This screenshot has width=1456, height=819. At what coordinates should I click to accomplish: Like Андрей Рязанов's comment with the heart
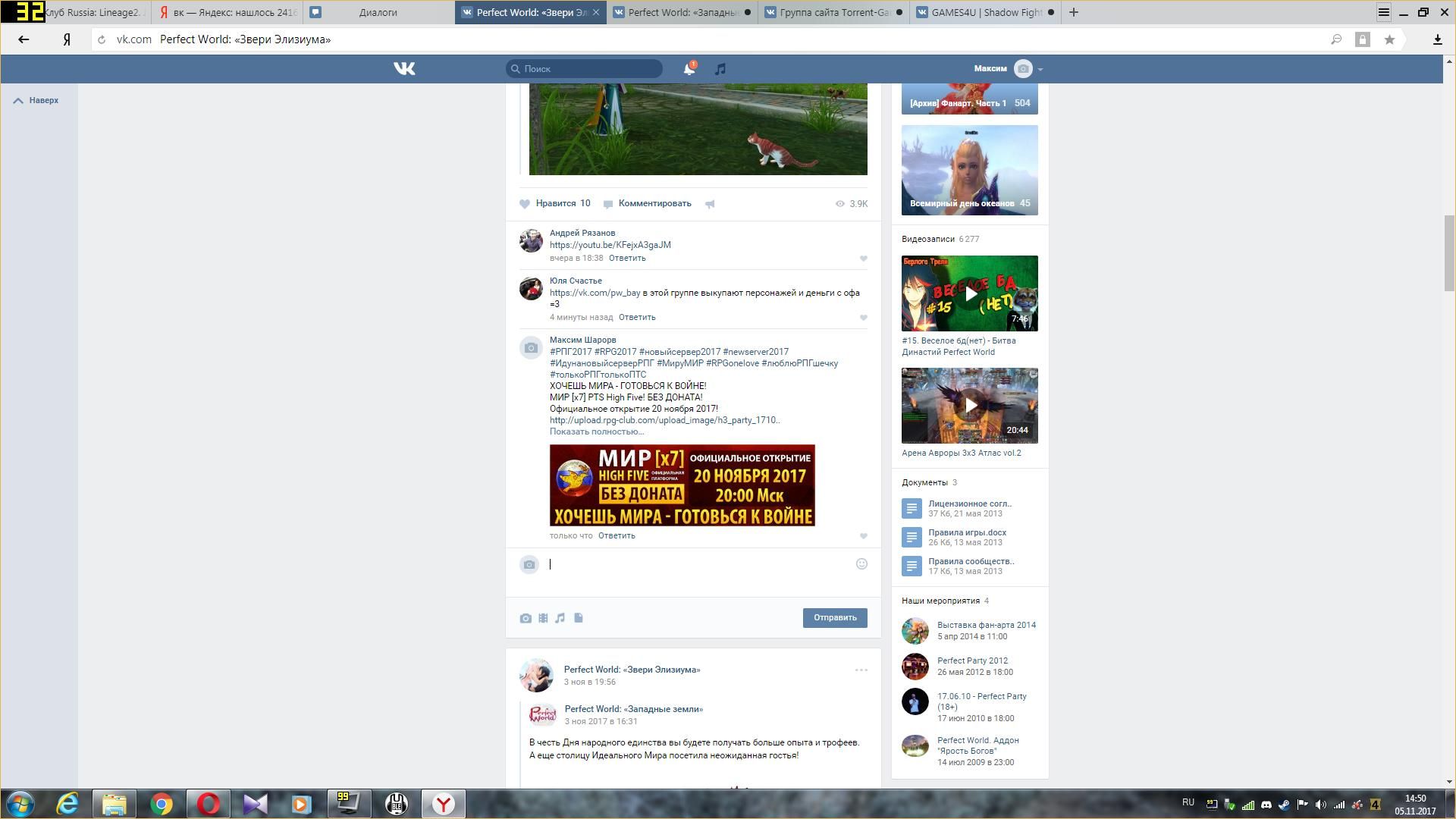point(863,259)
